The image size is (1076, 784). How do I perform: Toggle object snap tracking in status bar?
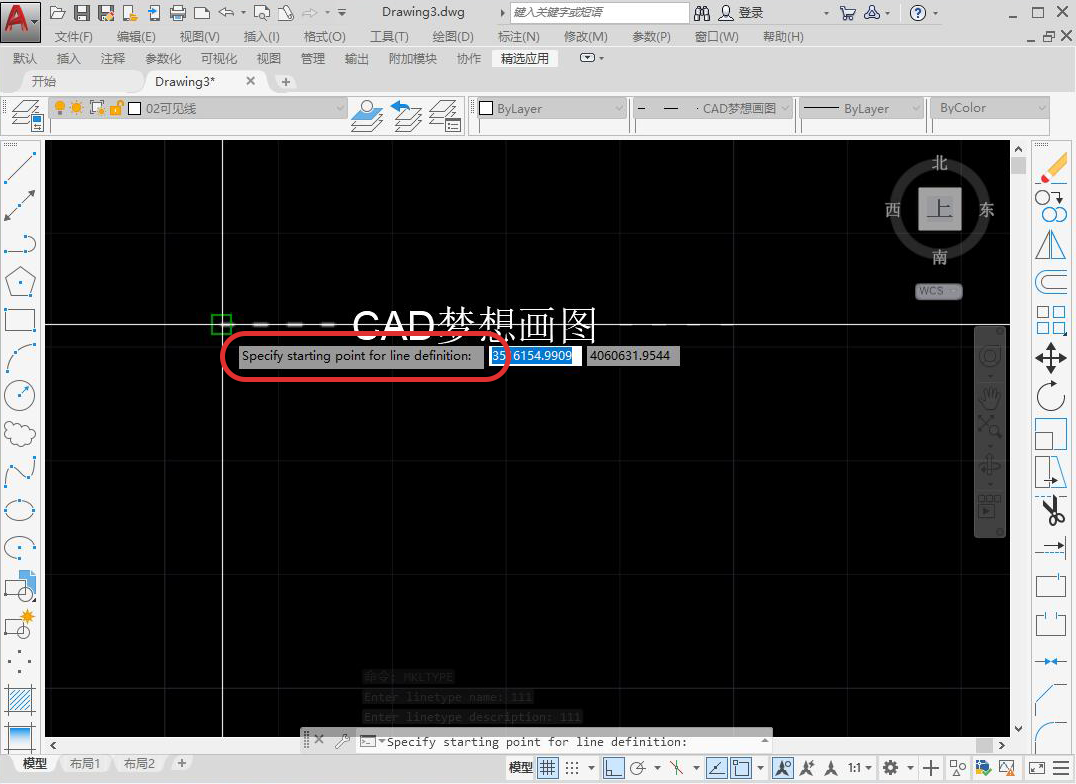coord(716,768)
